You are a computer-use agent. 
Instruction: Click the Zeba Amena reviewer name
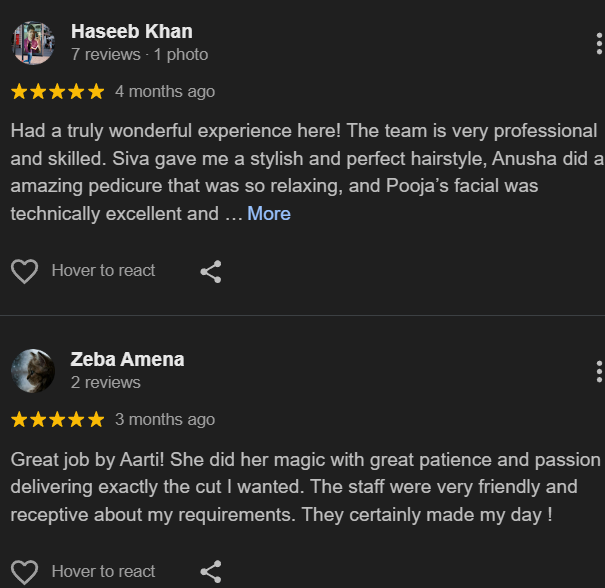(x=127, y=359)
